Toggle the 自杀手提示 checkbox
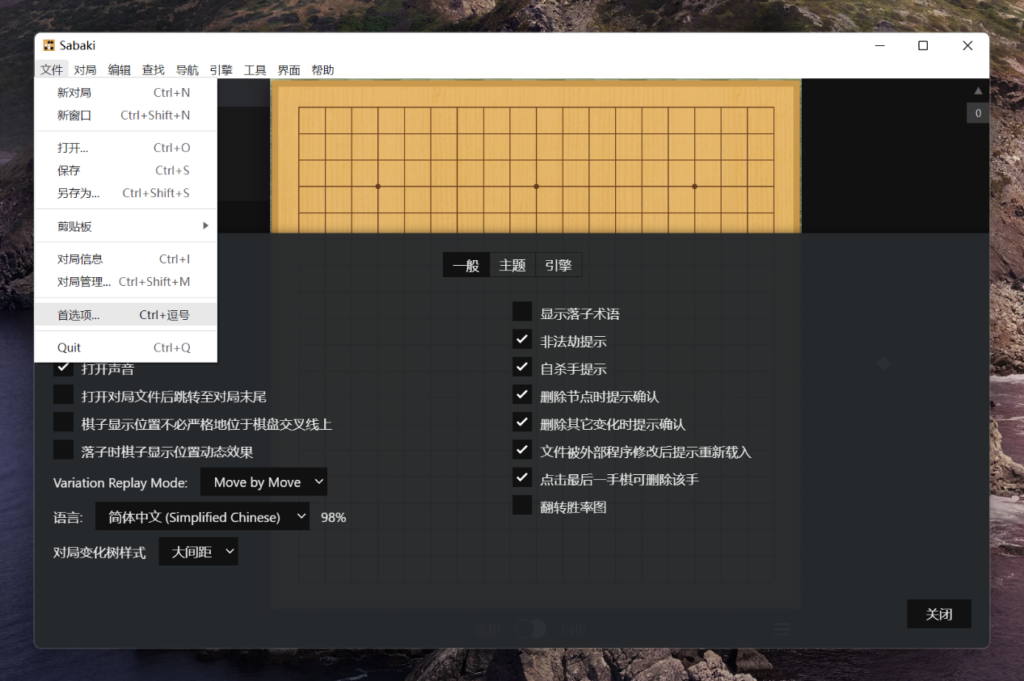 tap(522, 367)
